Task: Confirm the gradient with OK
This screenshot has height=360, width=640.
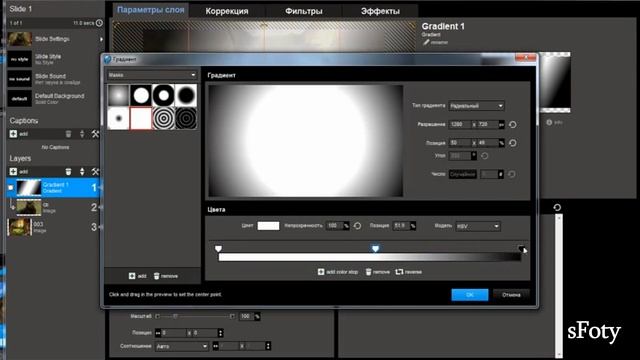Action: point(470,295)
